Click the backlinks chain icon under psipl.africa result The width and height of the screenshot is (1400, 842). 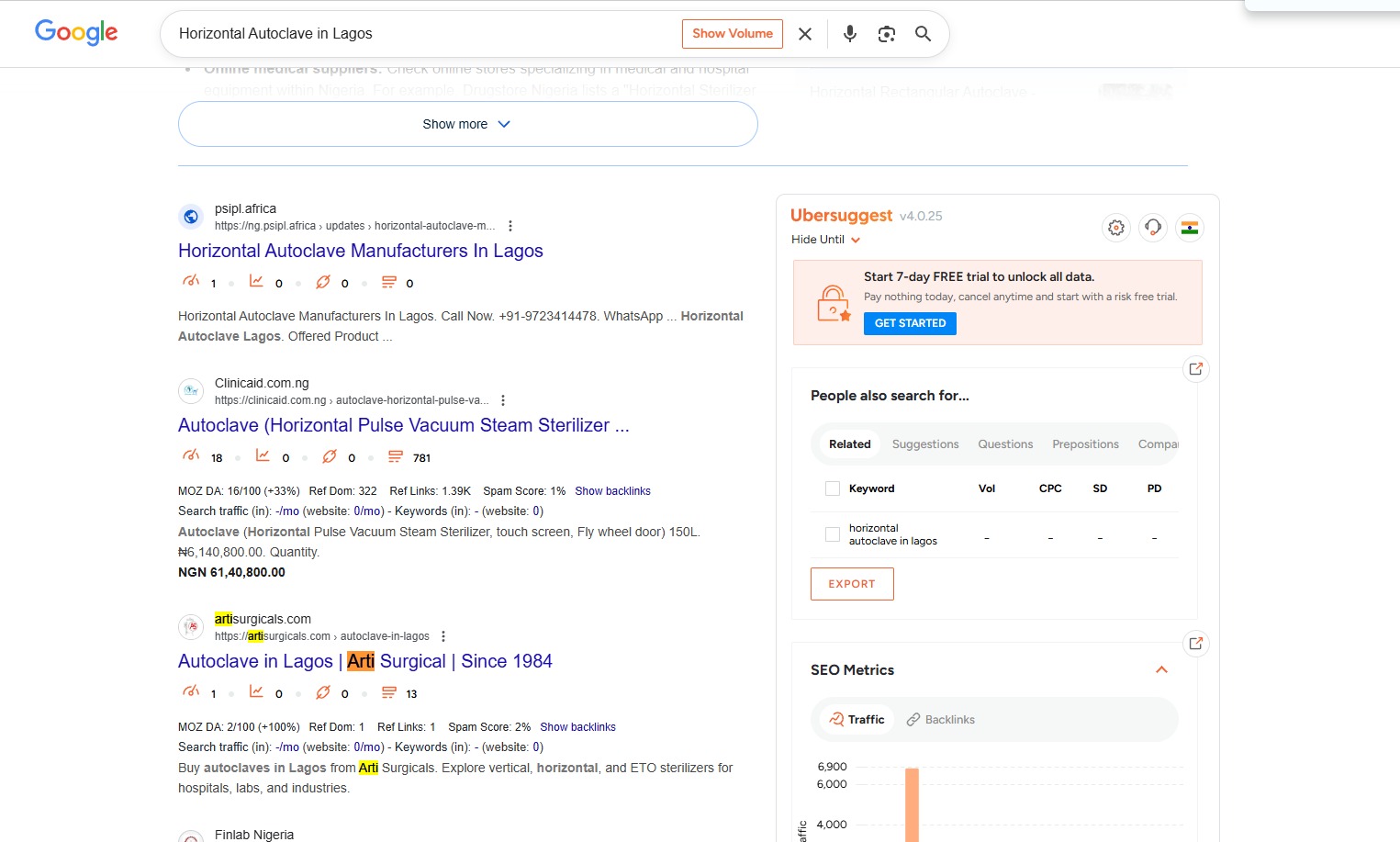click(323, 281)
